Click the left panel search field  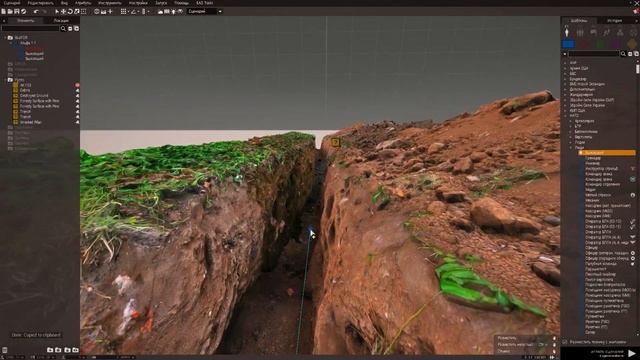30,28
